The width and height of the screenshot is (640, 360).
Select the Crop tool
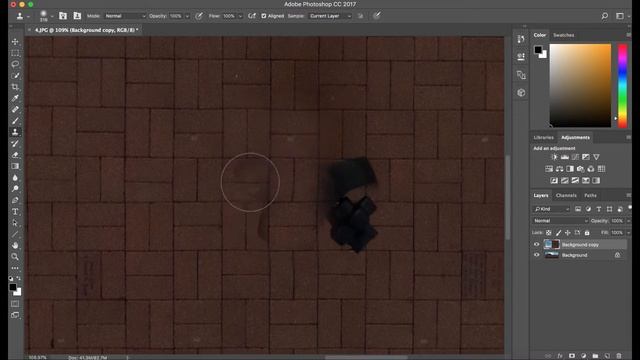(15, 87)
